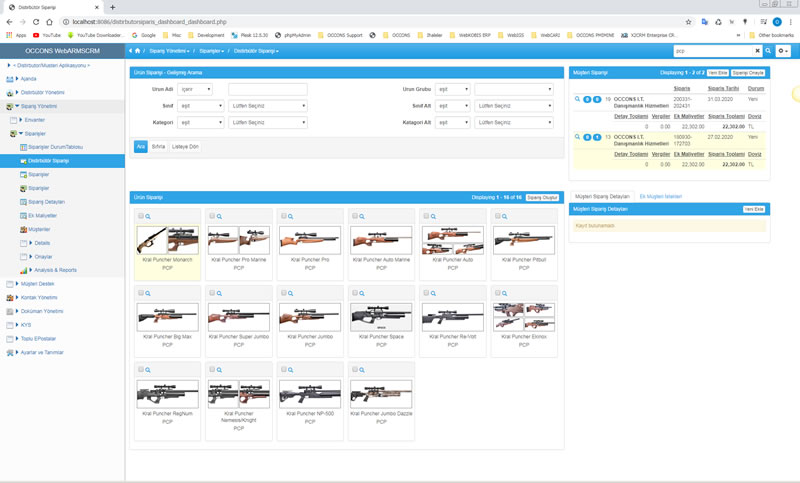Click the Sipariş Oluştur button
This screenshot has height=483, width=800.
pyautogui.click(x=542, y=197)
